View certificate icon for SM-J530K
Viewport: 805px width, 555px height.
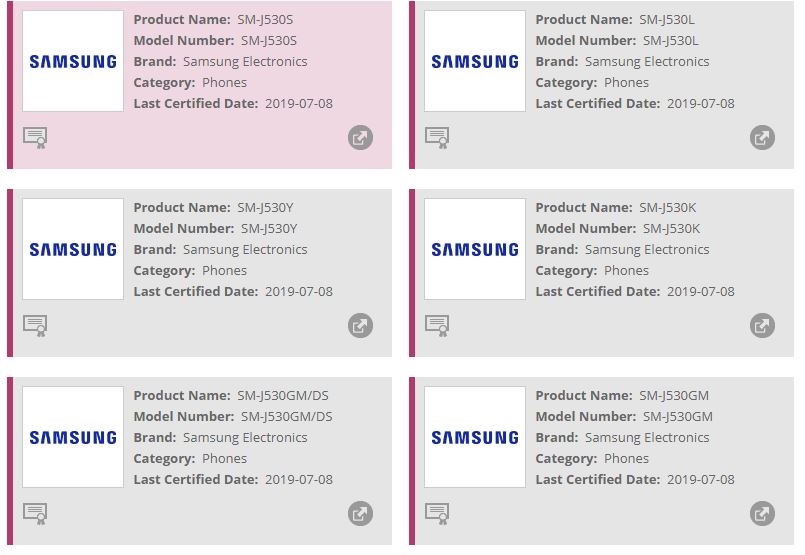(437, 326)
